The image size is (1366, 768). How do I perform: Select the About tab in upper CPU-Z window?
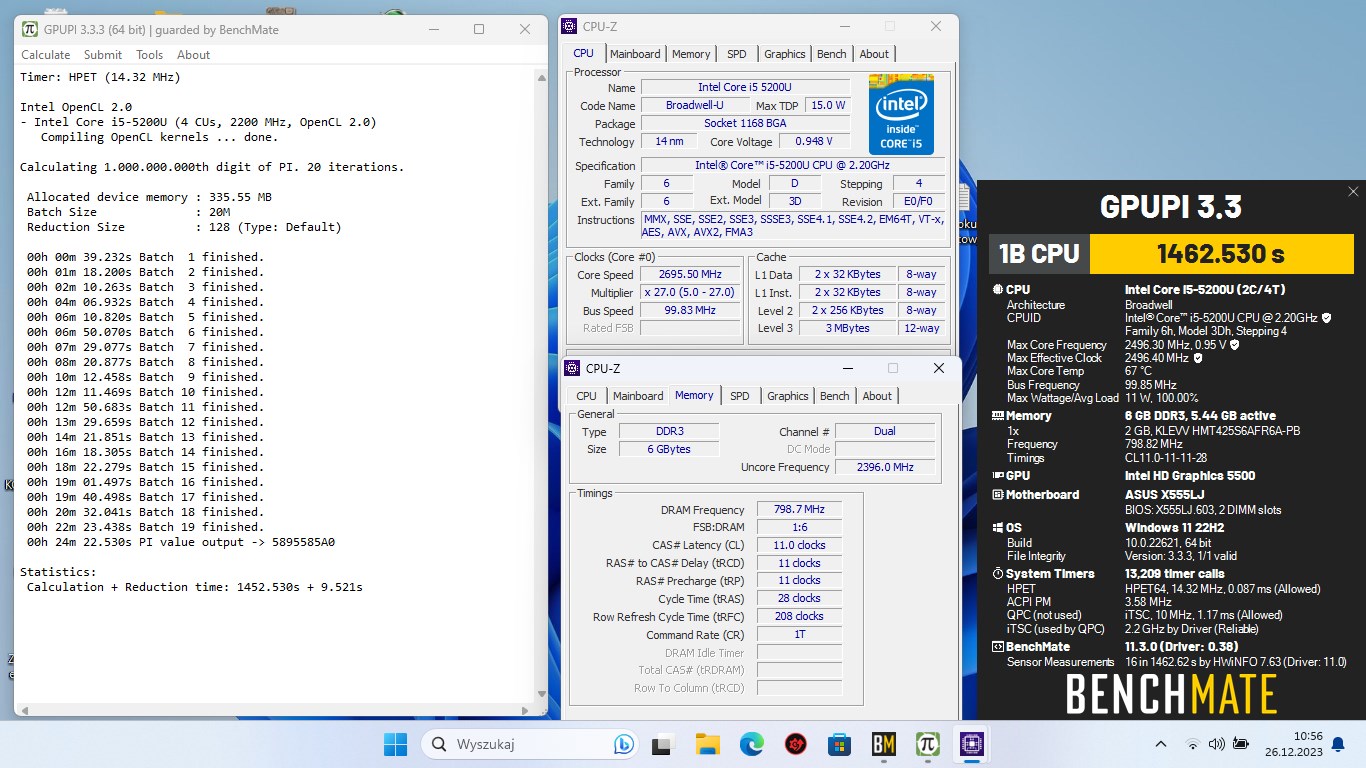874,54
